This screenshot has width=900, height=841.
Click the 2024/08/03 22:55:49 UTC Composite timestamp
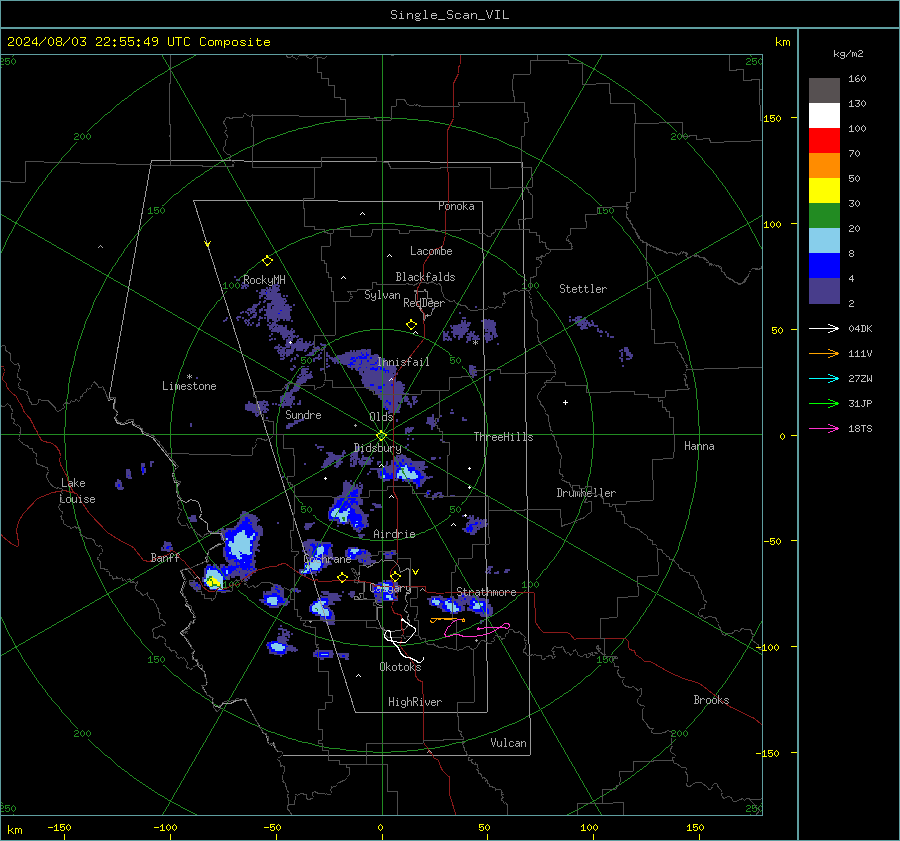pyautogui.click(x=138, y=42)
